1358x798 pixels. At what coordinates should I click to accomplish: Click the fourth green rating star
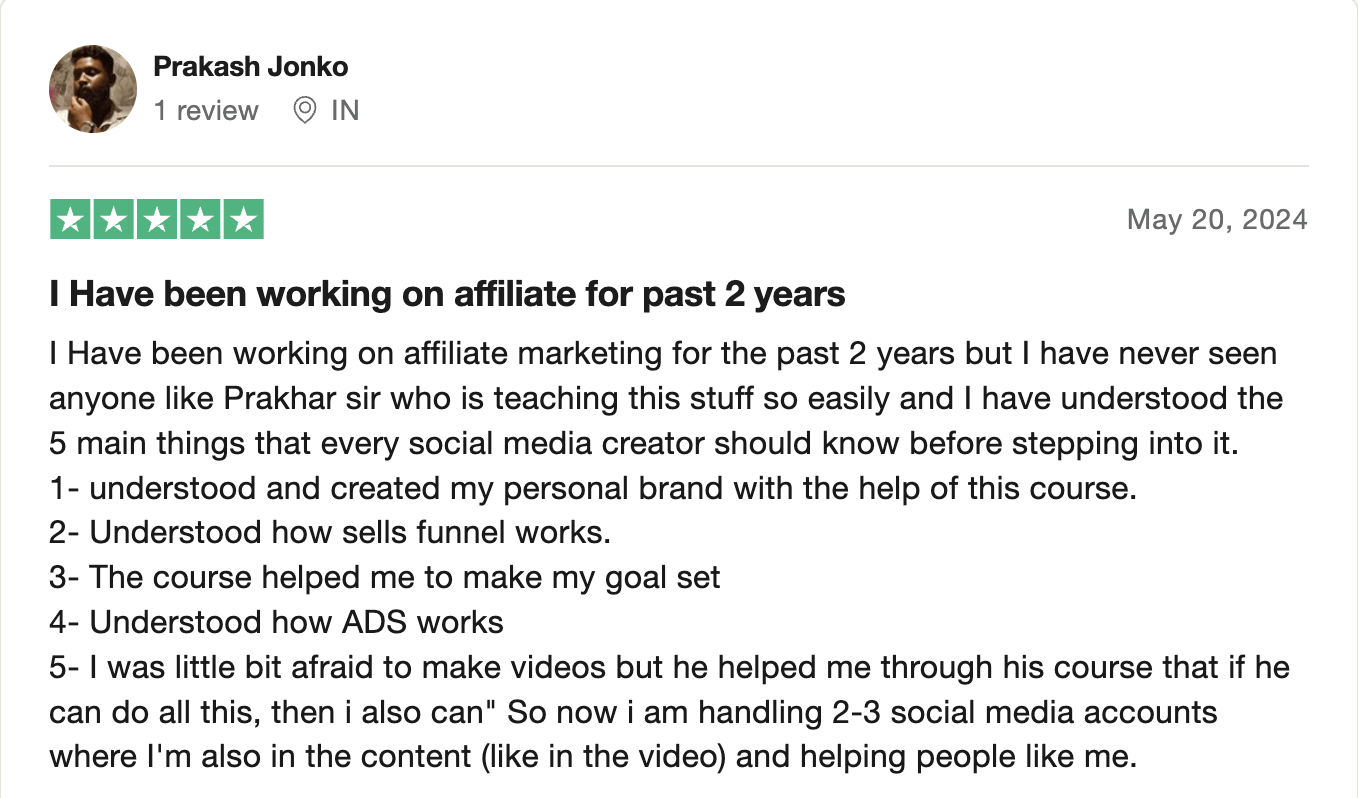(x=200, y=220)
